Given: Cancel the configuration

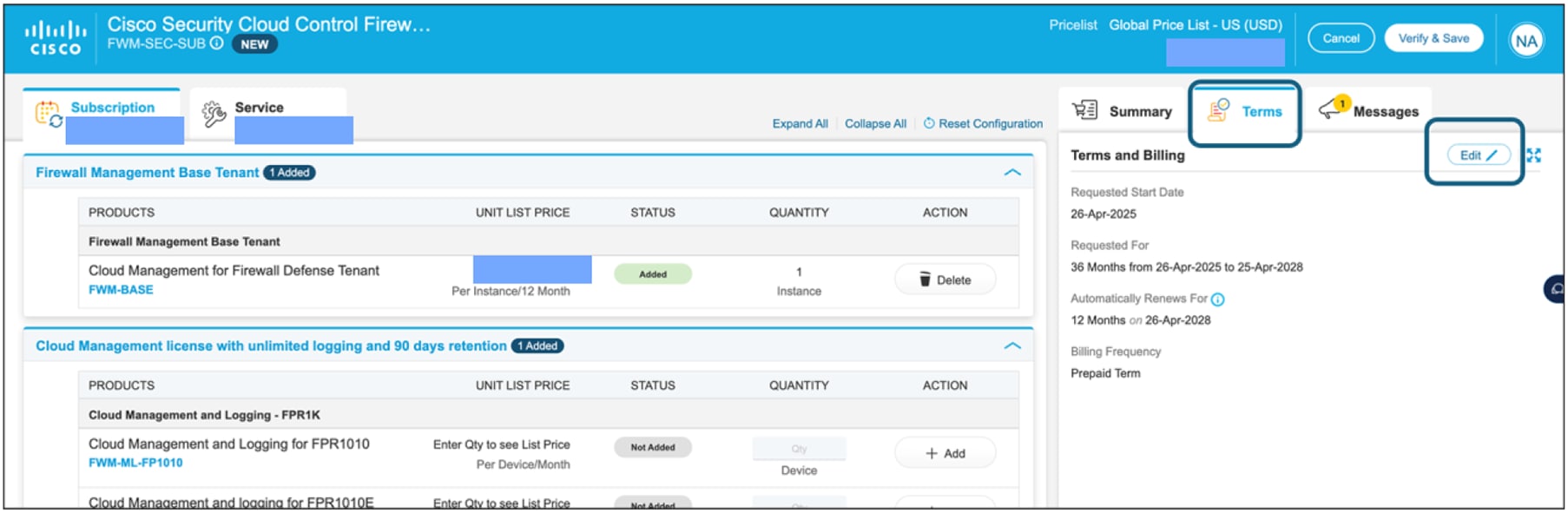Looking at the screenshot, I should [x=1341, y=38].
